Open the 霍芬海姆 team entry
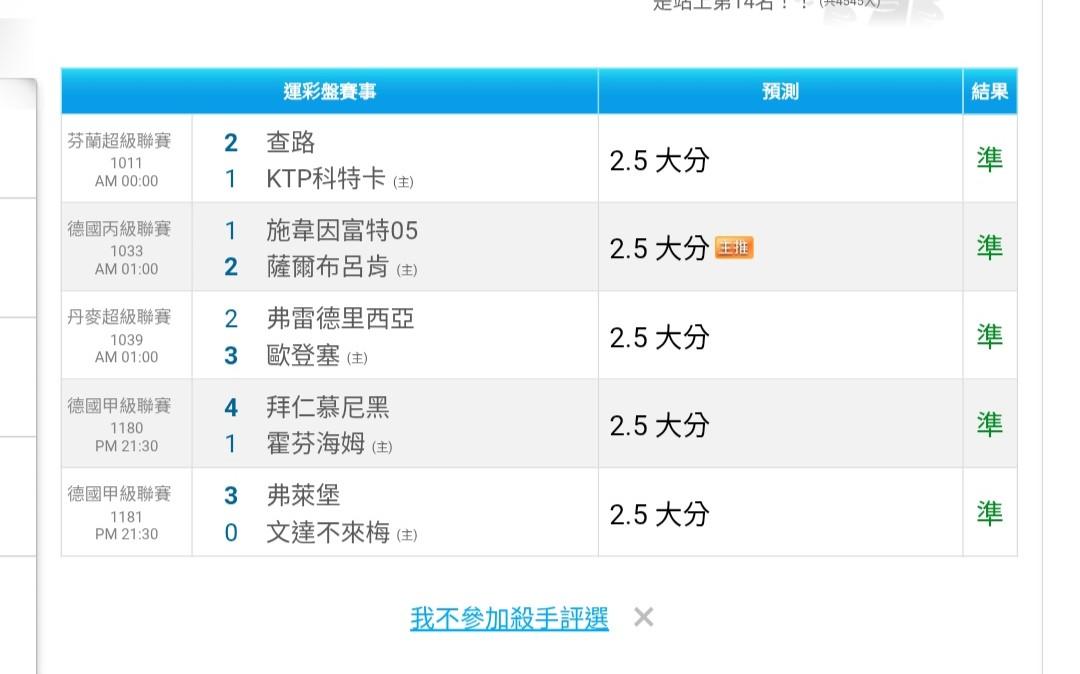1080x674 pixels. pos(316,443)
